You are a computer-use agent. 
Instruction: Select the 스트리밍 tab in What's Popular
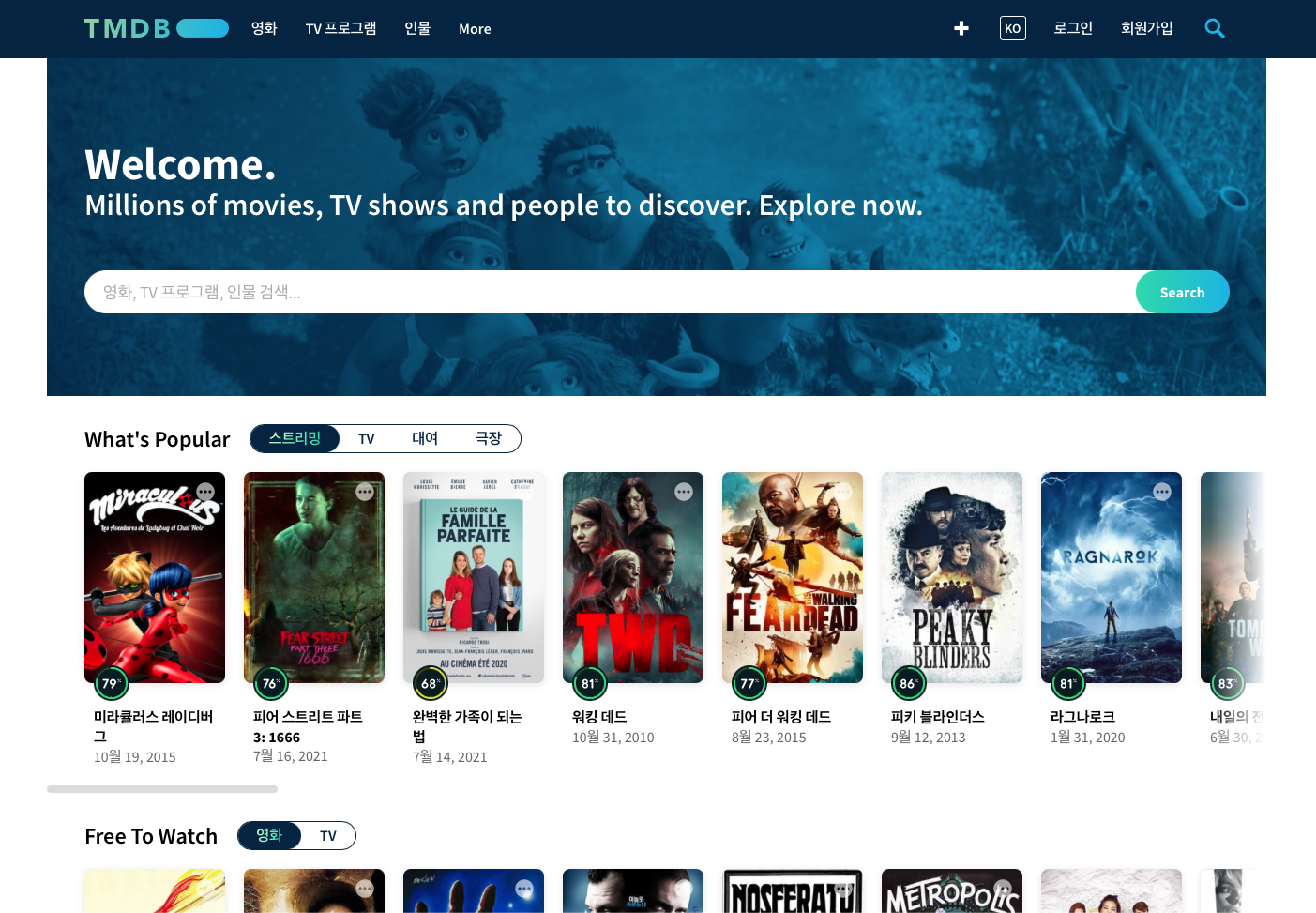[295, 438]
